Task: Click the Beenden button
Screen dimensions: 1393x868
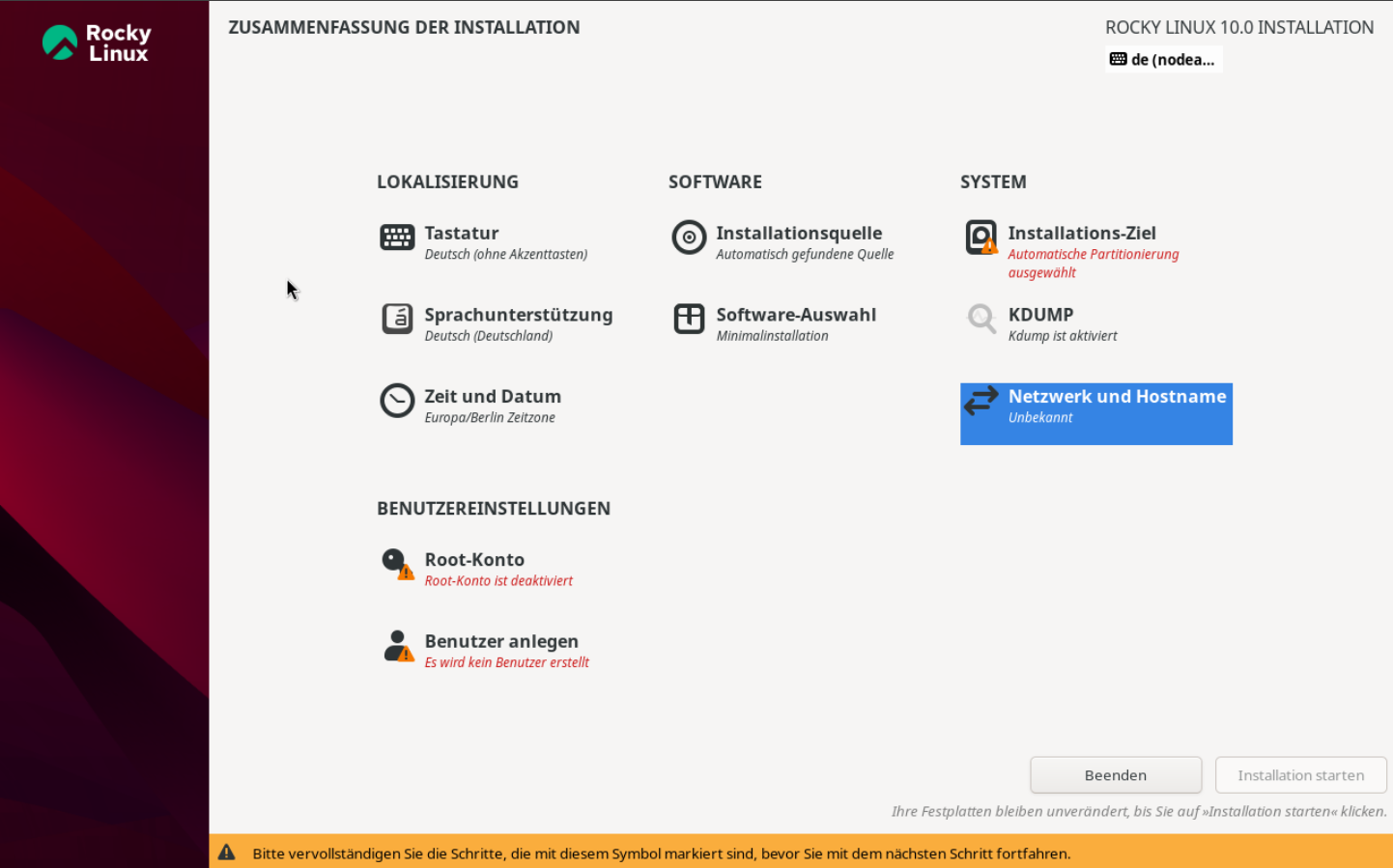Action: point(1116,775)
